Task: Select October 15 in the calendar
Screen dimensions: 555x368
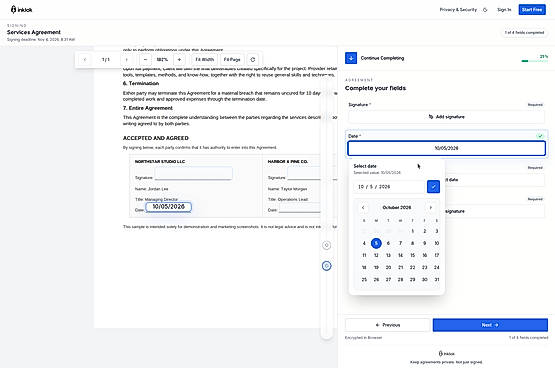Action: tap(412, 255)
